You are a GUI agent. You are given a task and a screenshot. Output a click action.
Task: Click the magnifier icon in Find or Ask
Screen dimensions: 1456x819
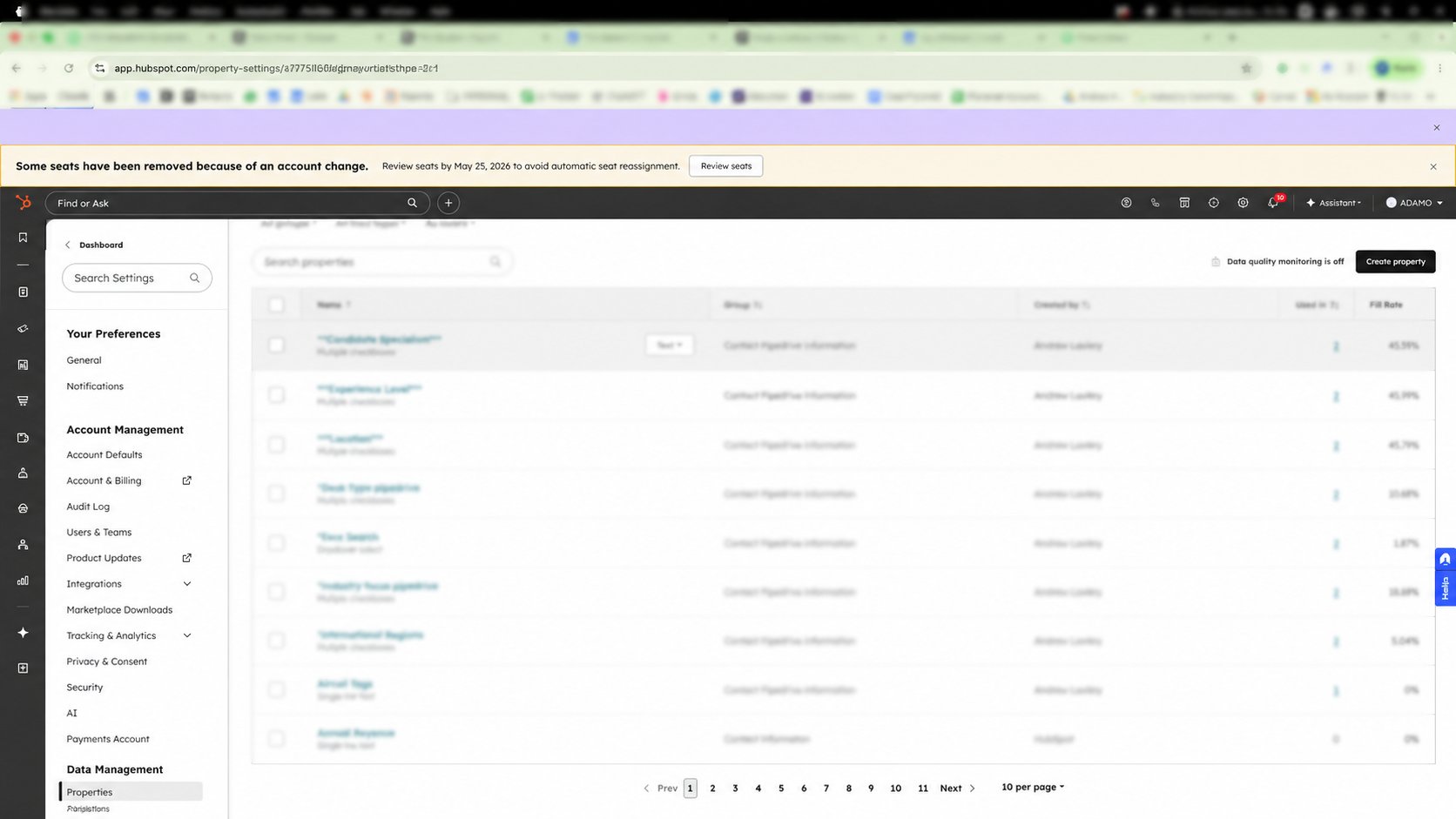[x=413, y=203]
